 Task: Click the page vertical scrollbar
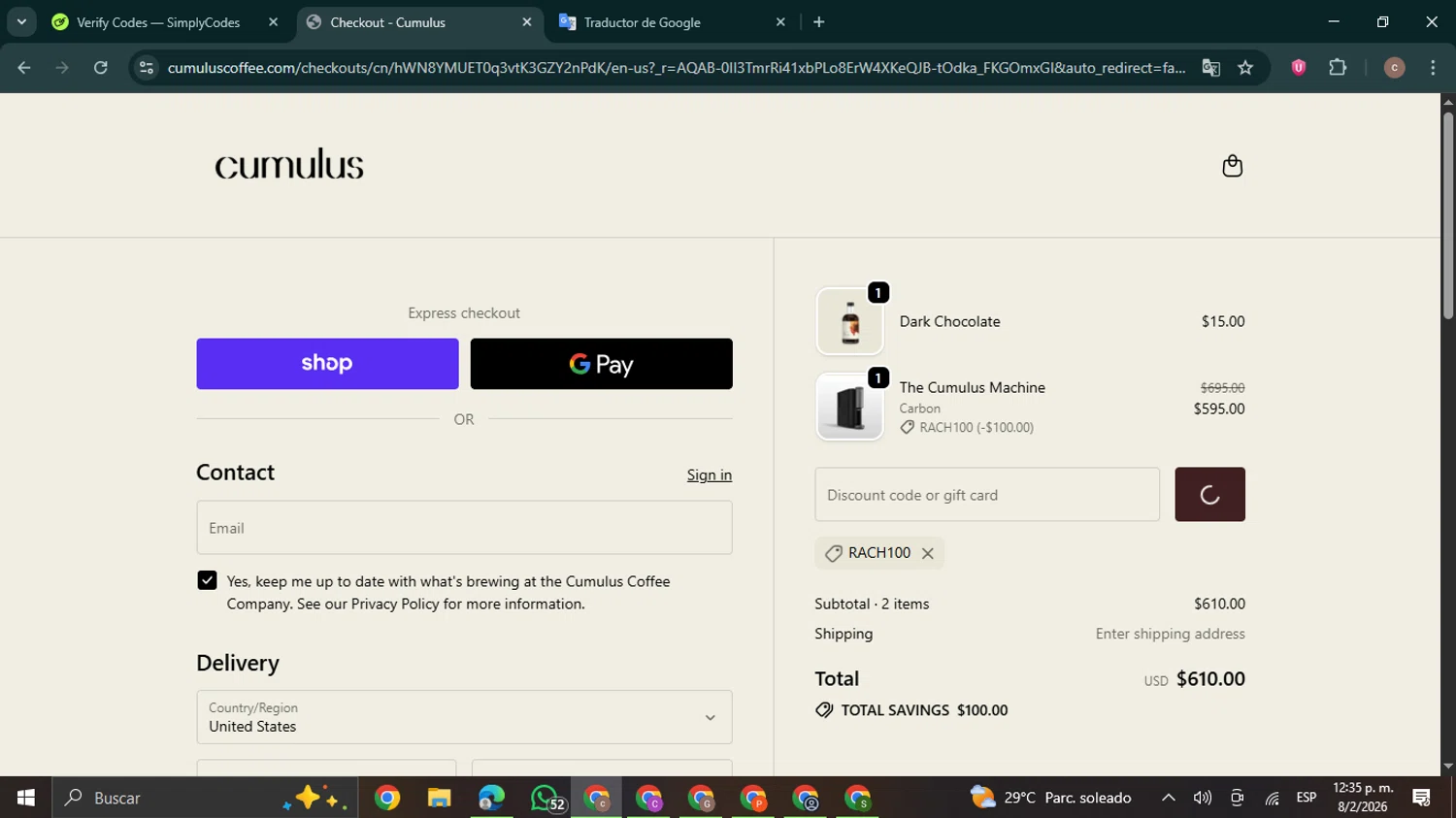(1447, 215)
